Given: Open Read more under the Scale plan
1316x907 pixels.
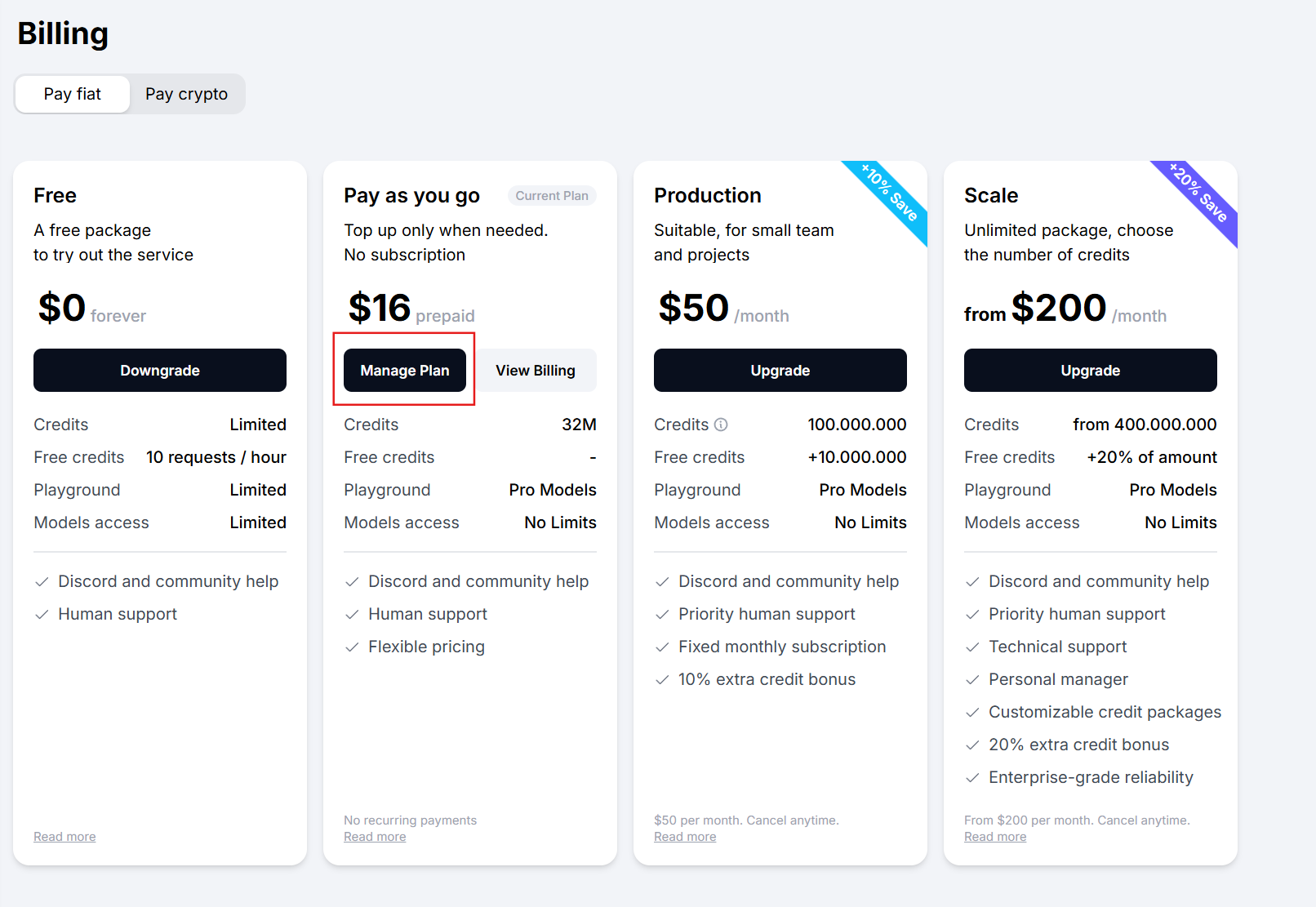Looking at the screenshot, I should click(x=995, y=837).
